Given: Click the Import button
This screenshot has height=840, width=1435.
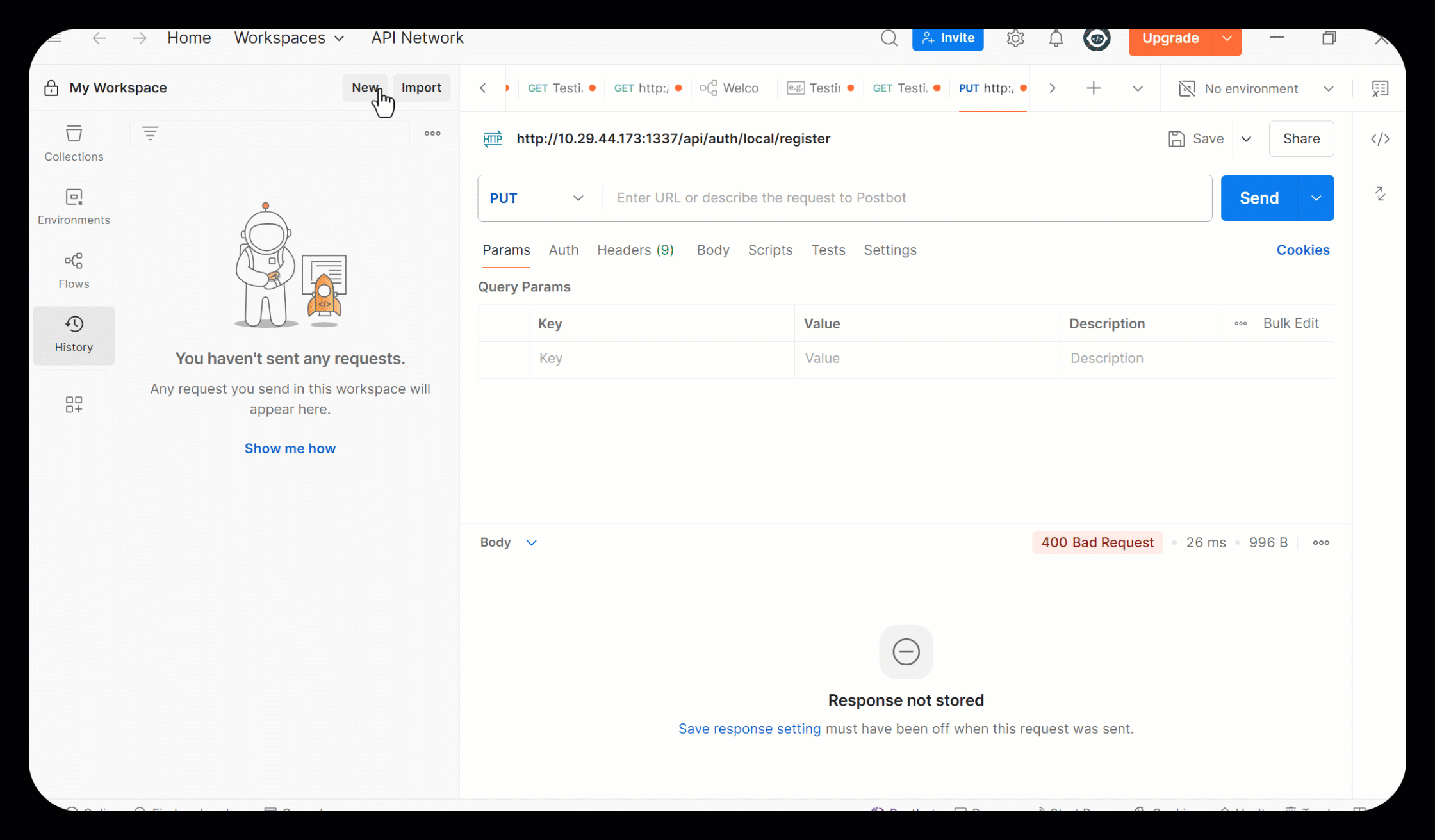Looking at the screenshot, I should [x=421, y=88].
